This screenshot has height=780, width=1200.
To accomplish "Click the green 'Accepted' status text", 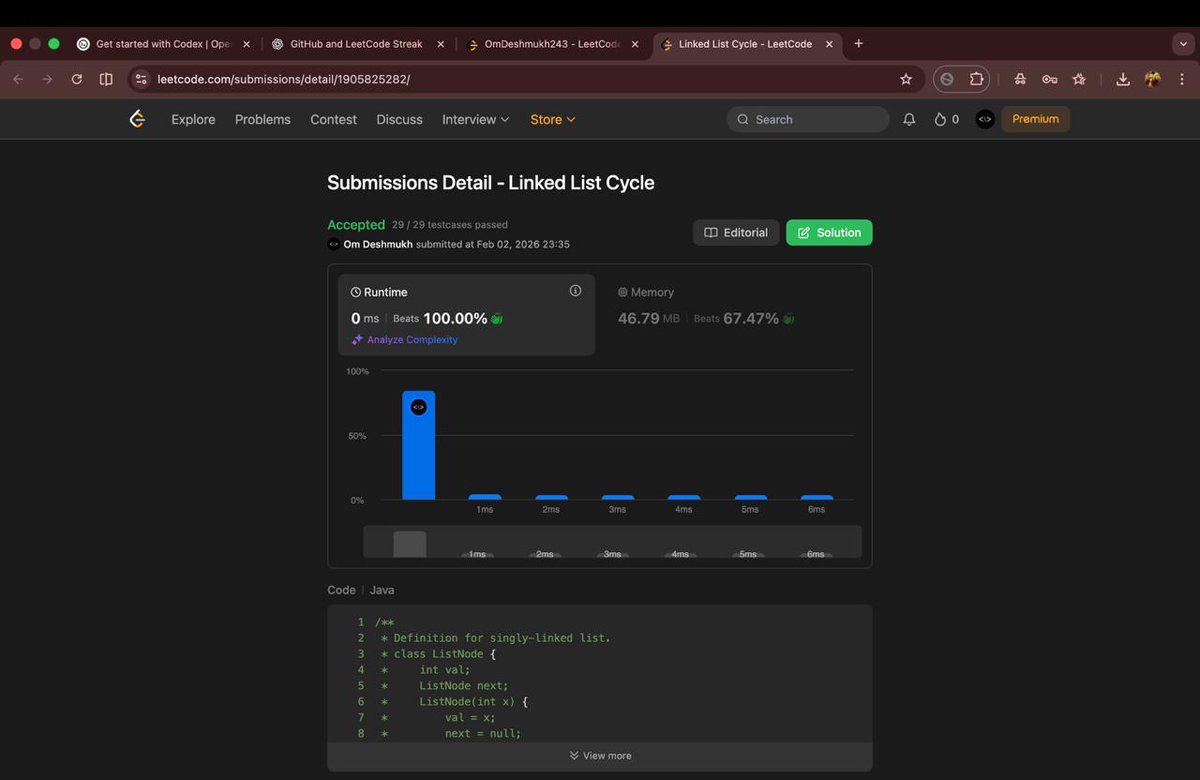I will coord(356,225).
